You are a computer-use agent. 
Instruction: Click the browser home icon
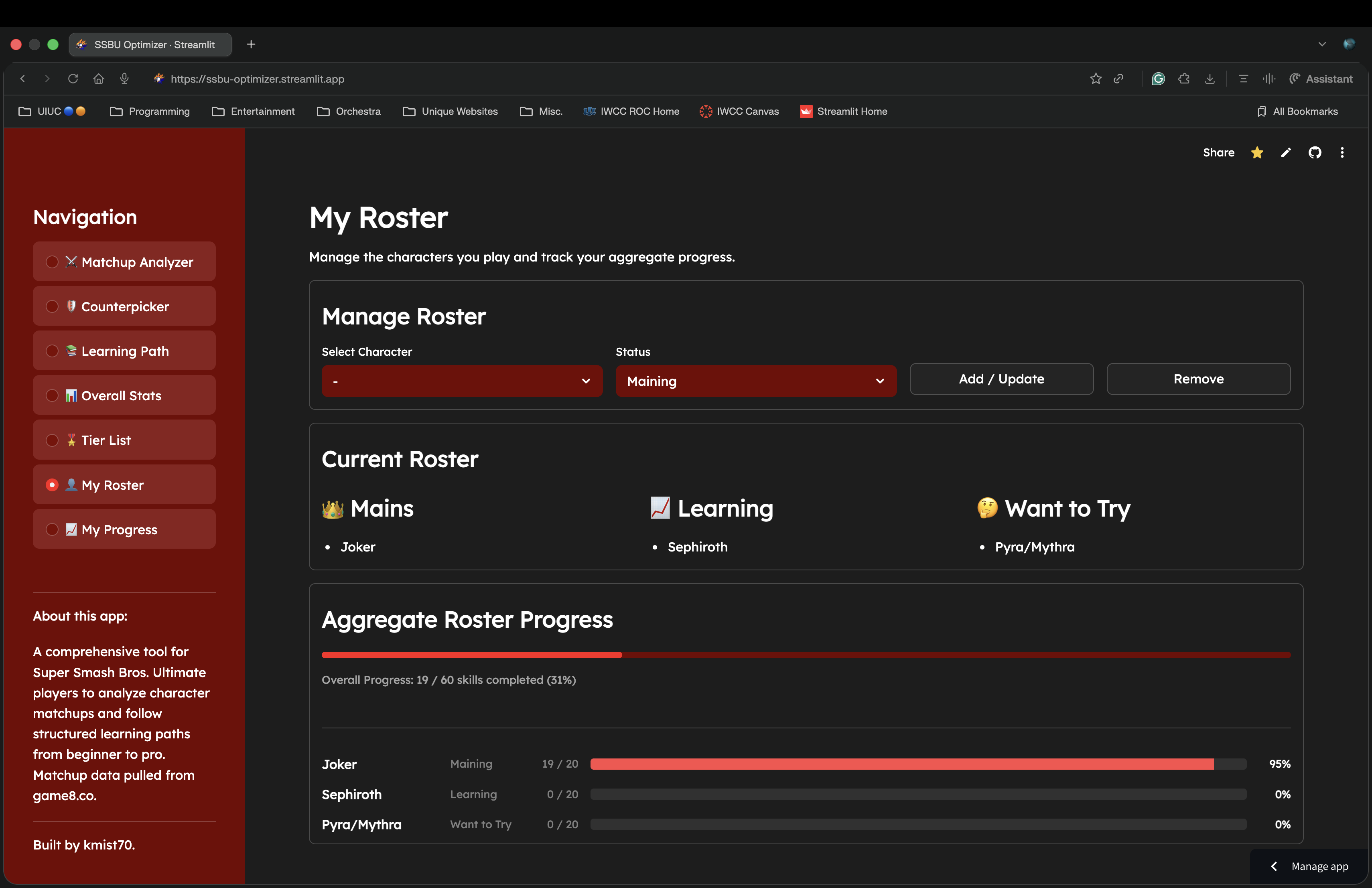click(x=99, y=78)
